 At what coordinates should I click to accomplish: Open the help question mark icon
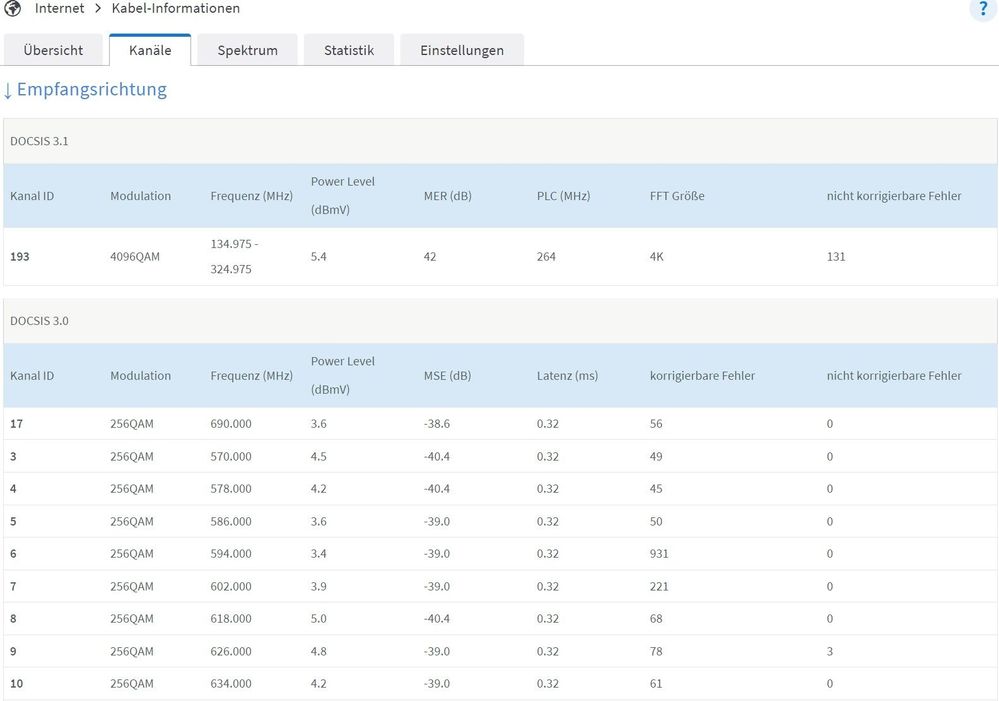pyautogui.click(x=983, y=9)
